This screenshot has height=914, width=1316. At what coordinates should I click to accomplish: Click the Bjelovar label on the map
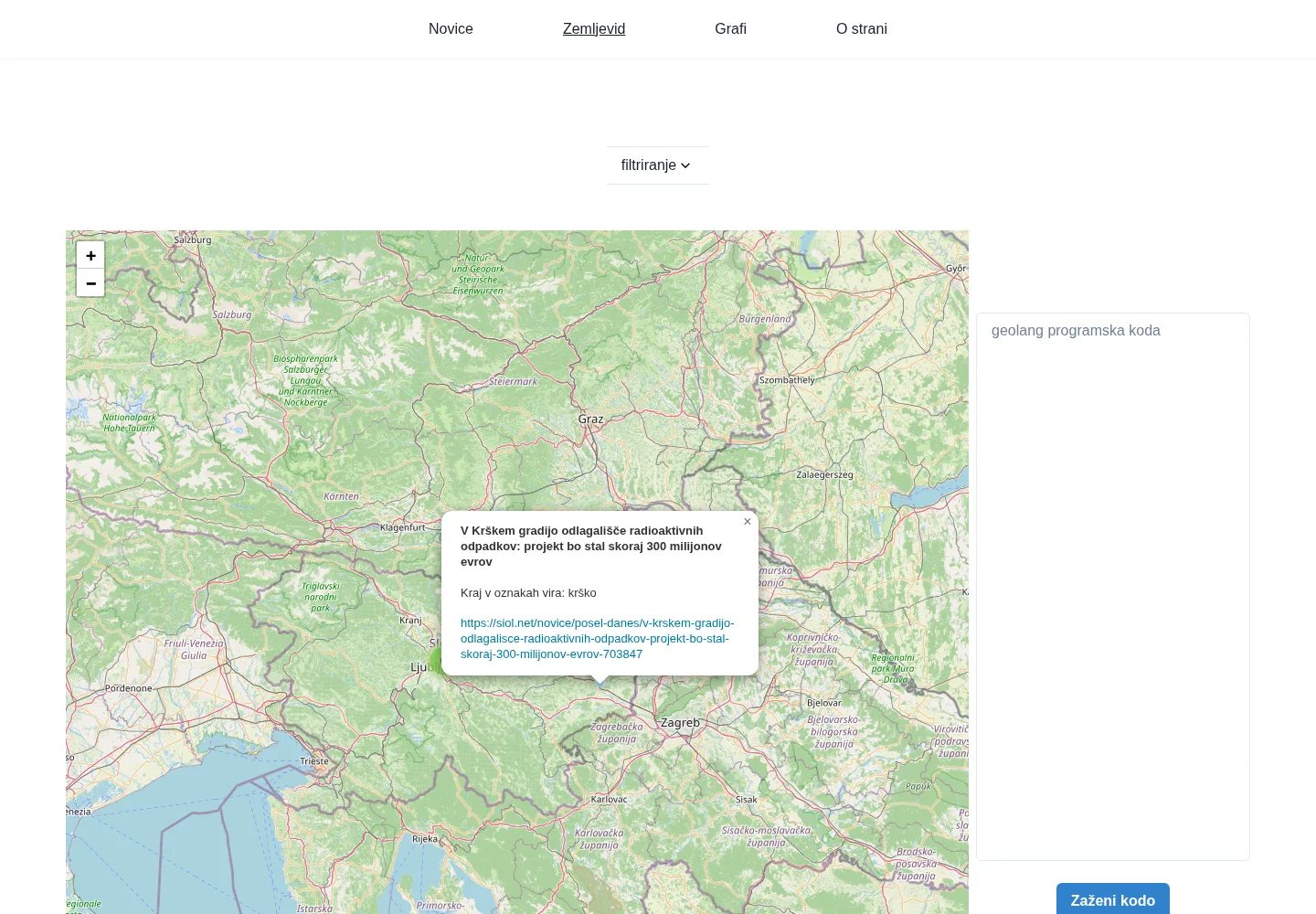click(824, 703)
